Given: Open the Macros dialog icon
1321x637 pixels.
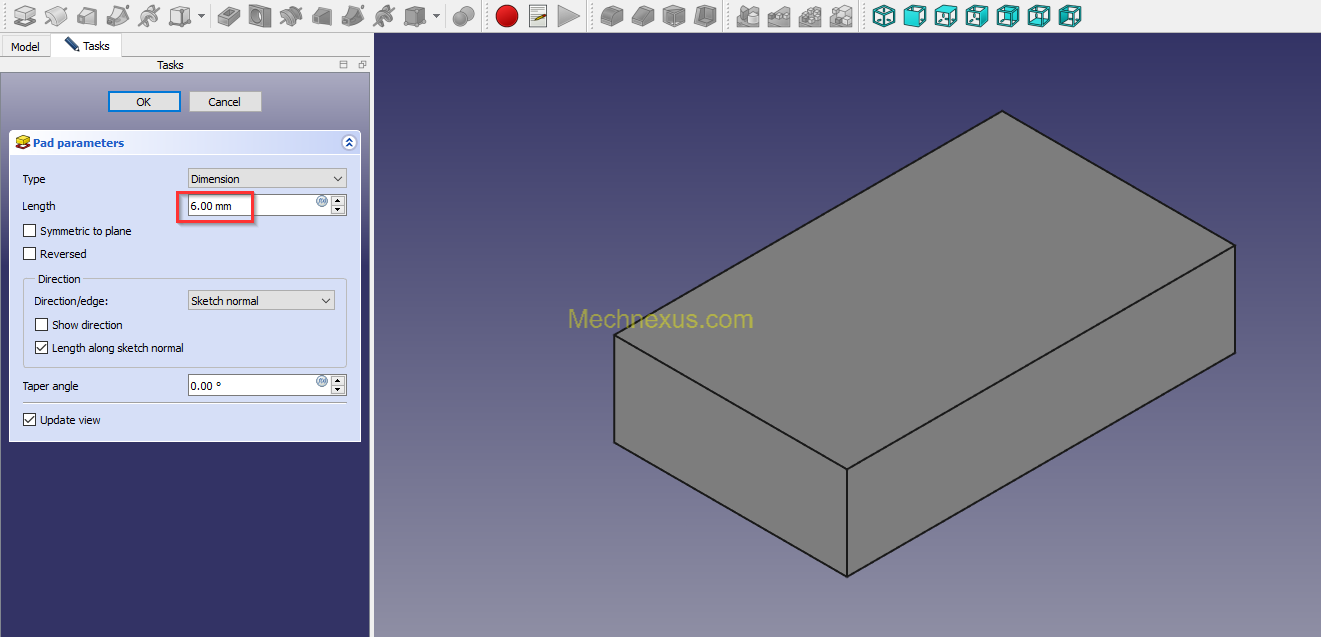Looking at the screenshot, I should 538,16.
